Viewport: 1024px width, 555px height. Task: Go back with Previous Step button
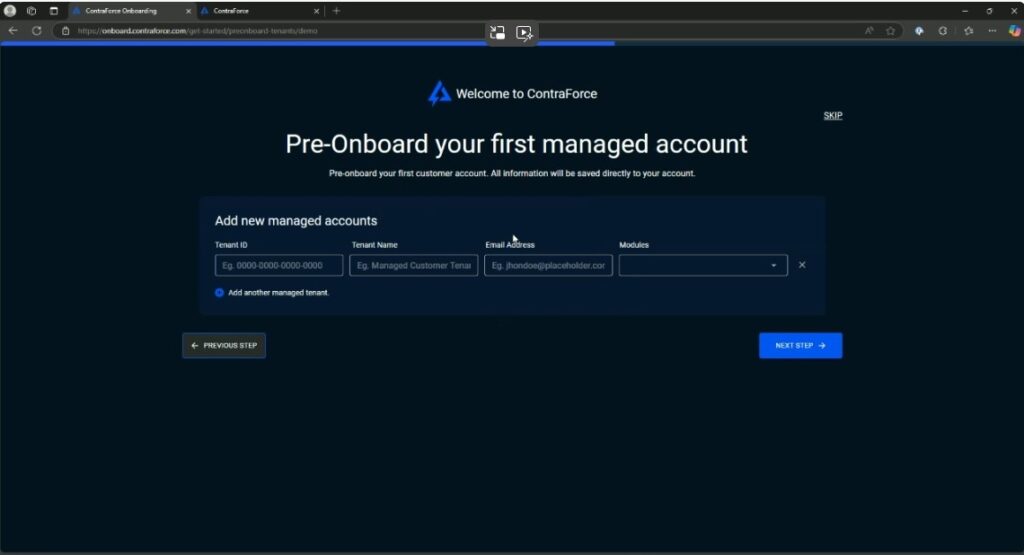[224, 345]
